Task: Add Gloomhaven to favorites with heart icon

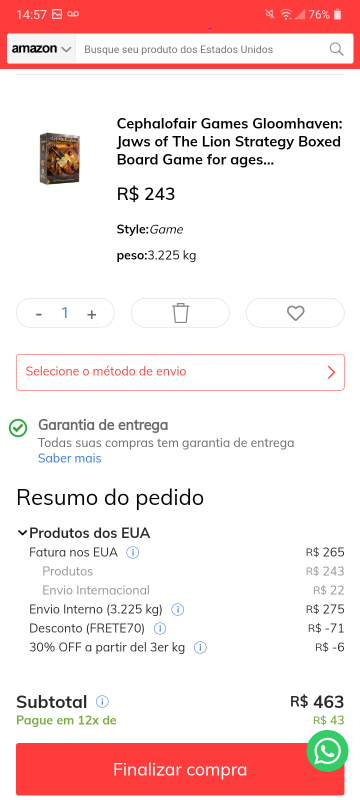Action: tap(295, 313)
